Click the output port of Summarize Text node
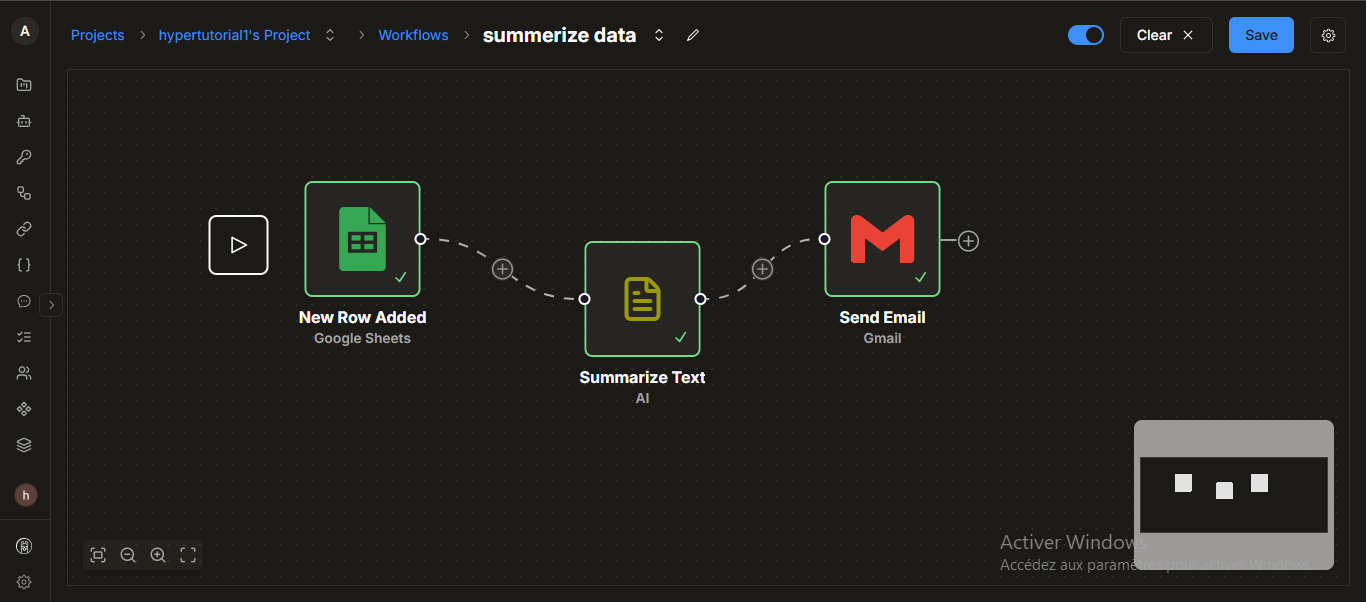Screen dimensions: 1366x602 [700, 299]
